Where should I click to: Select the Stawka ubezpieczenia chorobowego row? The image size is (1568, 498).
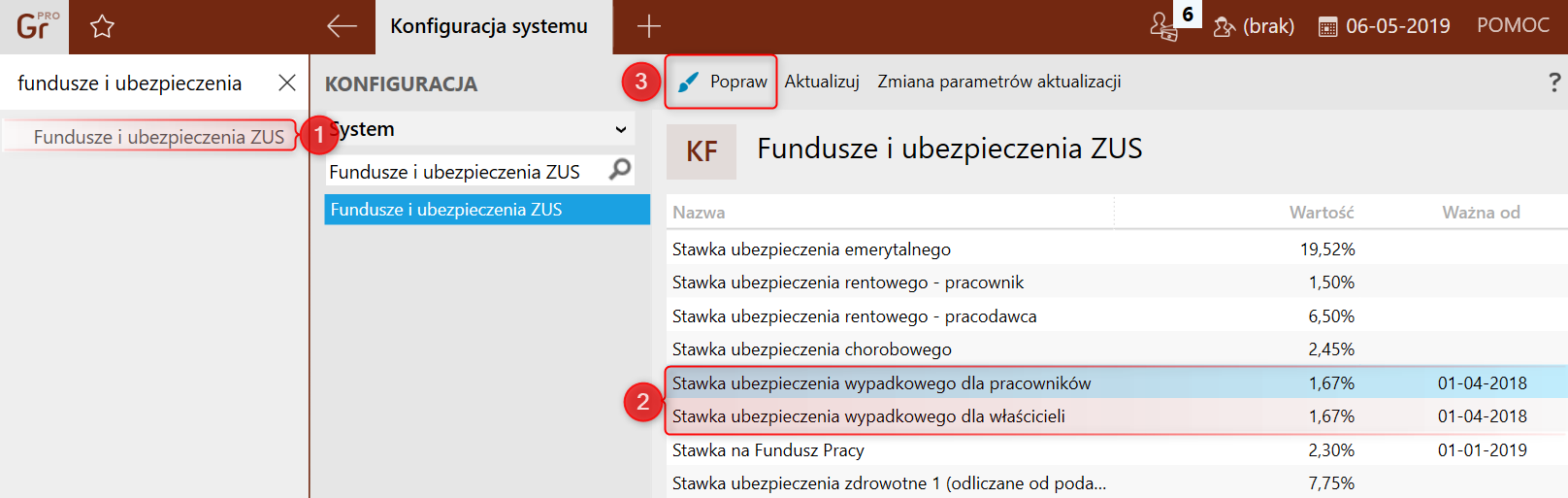(1116, 349)
